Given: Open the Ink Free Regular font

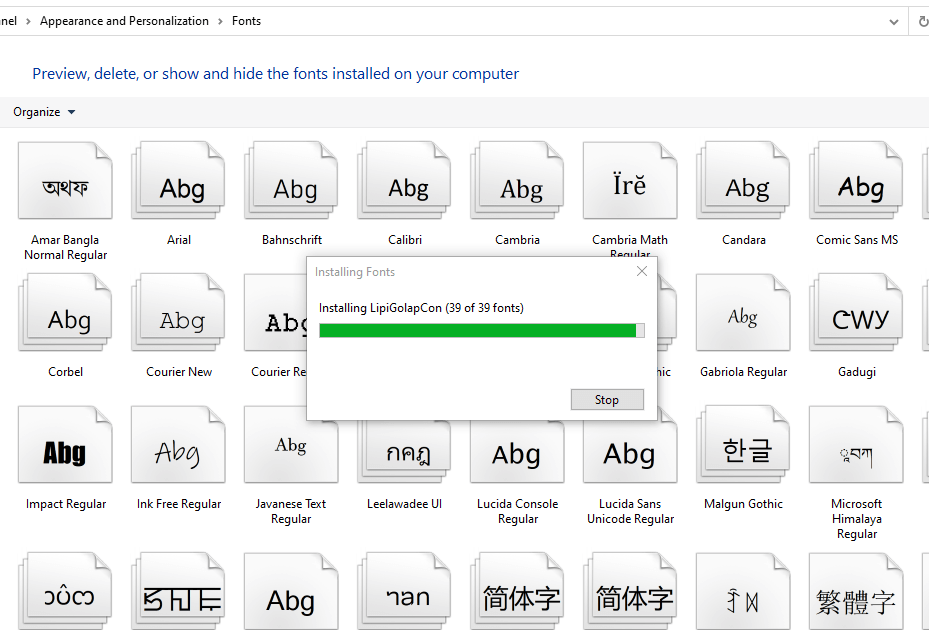Looking at the screenshot, I should [x=180, y=446].
